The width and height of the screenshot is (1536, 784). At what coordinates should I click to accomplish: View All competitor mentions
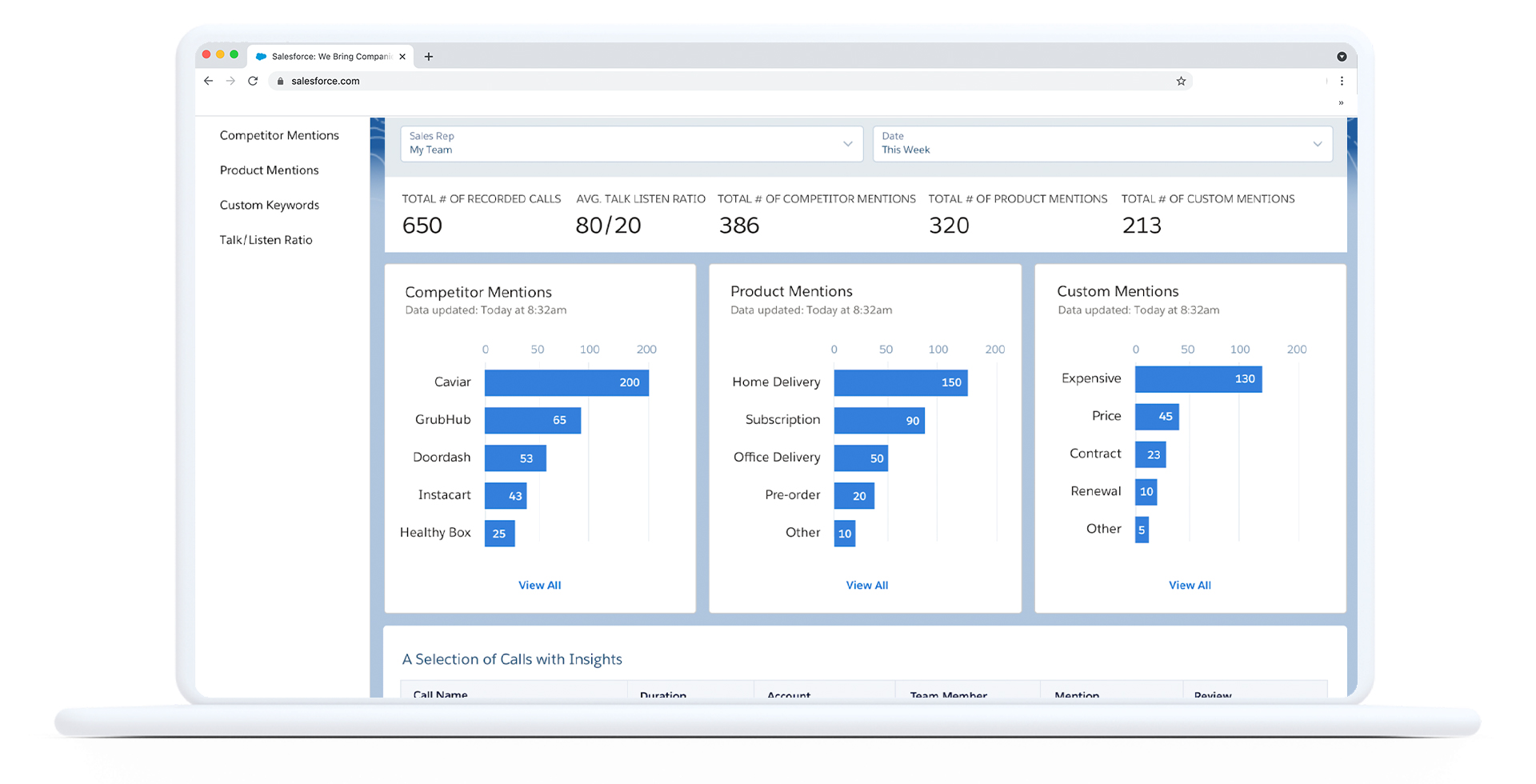click(540, 585)
